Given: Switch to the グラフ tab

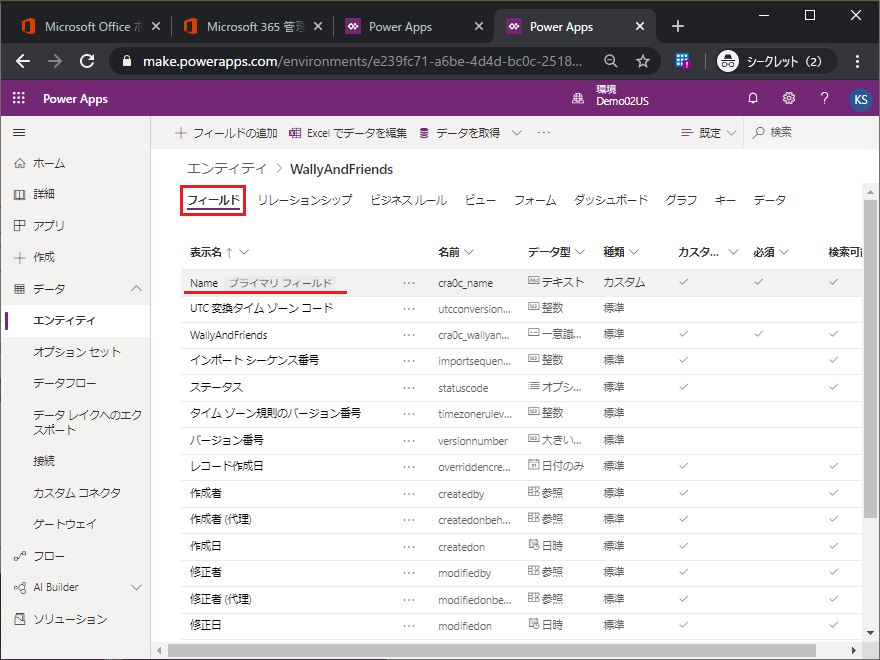Looking at the screenshot, I should point(681,200).
